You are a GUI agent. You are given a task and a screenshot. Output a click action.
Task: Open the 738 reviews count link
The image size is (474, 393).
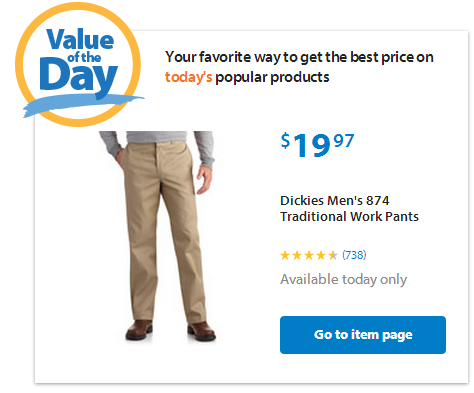point(354,255)
